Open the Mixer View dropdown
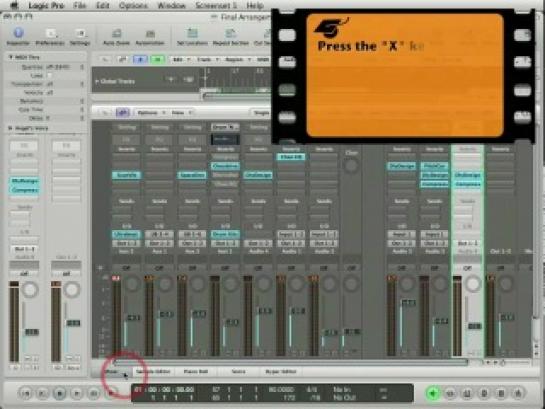The width and height of the screenshot is (545, 409). click(x=181, y=113)
